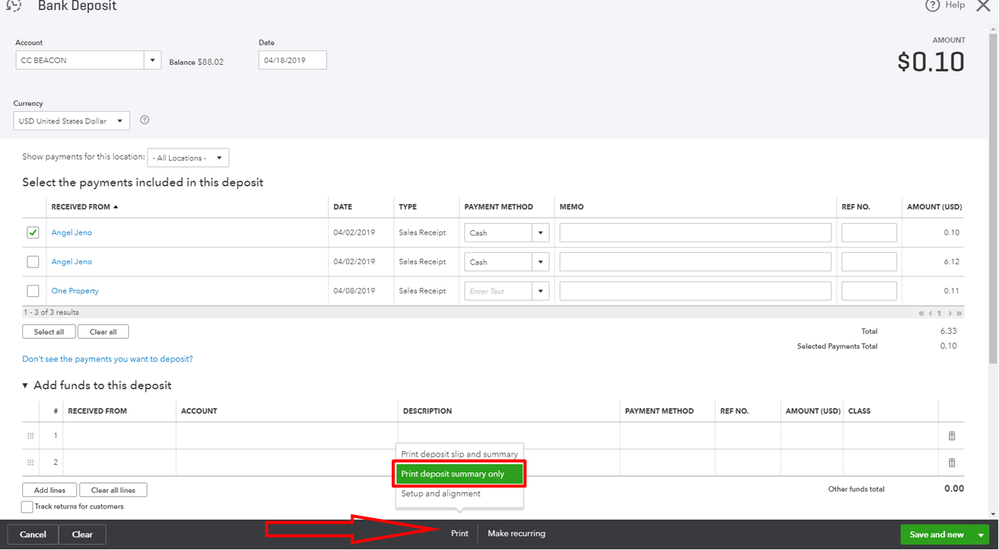Check the 6.12 Angel Jeno payment
The height and width of the screenshot is (550, 999).
point(32,262)
